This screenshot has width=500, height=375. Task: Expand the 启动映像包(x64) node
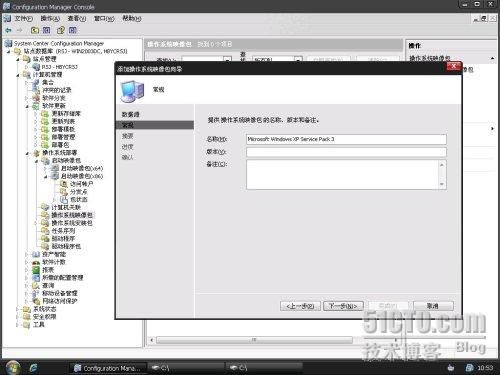[x=46, y=168]
